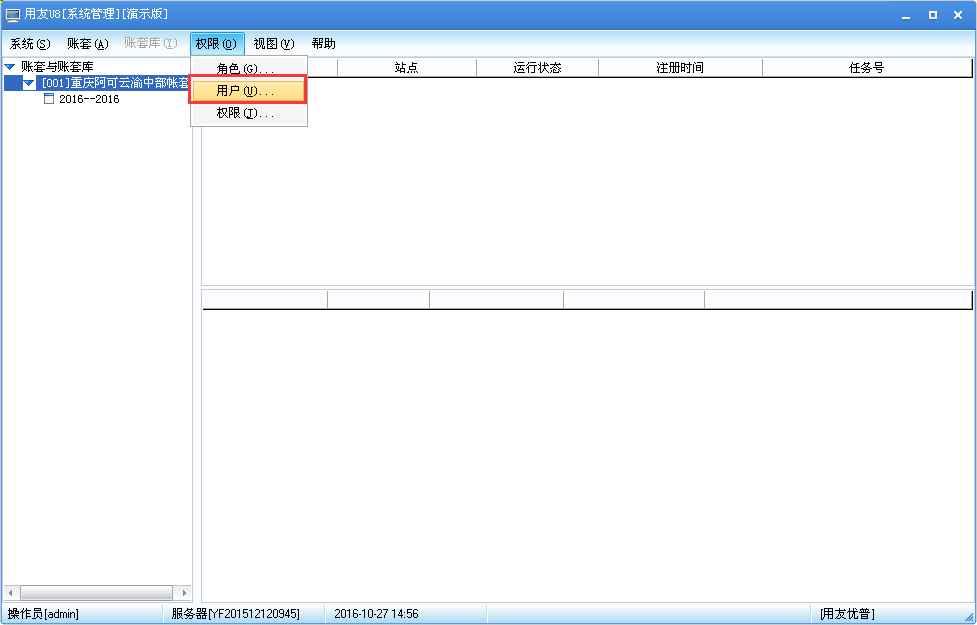Click the 注册时间 column header
Viewport: 977px width, 625px height.
[679, 67]
